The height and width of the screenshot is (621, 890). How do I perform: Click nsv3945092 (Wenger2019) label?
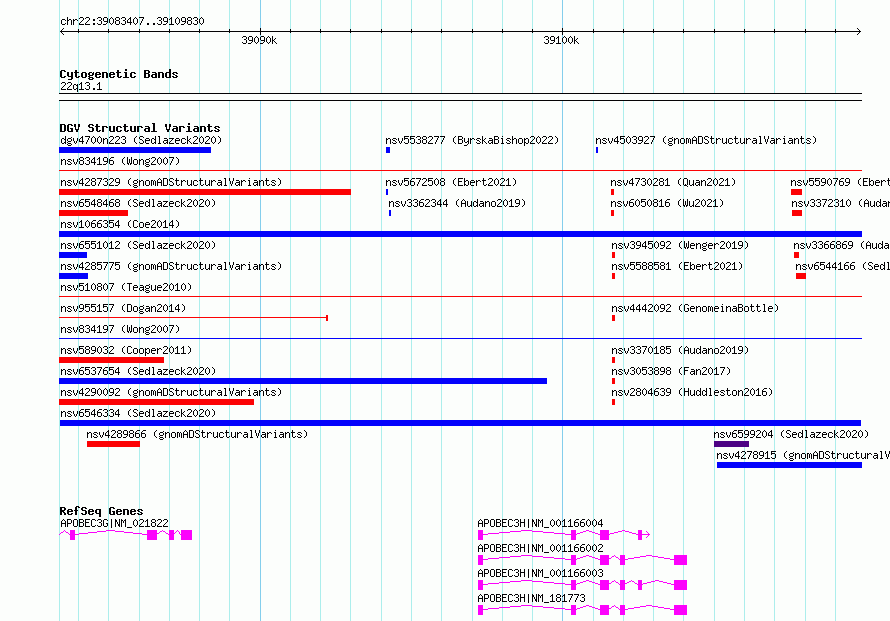click(x=680, y=245)
